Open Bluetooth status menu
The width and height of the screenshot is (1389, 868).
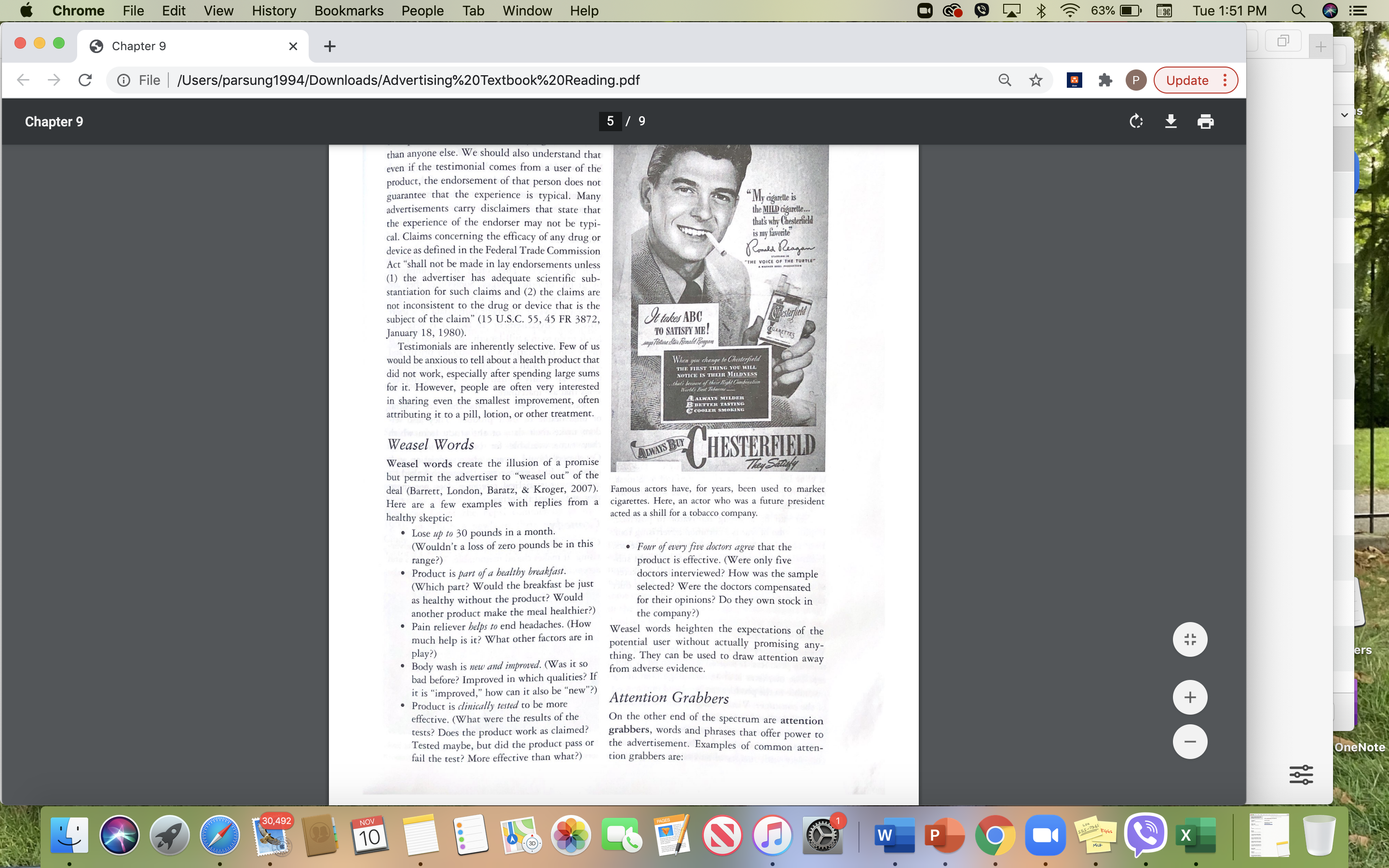click(1041, 10)
